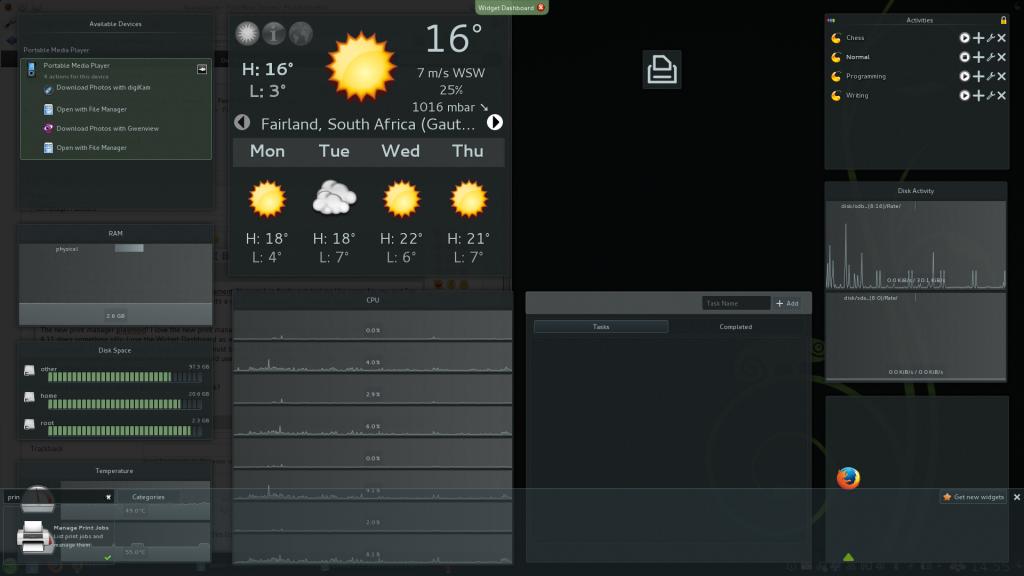Click the Portable Media Player eject button

pyautogui.click(x=201, y=69)
